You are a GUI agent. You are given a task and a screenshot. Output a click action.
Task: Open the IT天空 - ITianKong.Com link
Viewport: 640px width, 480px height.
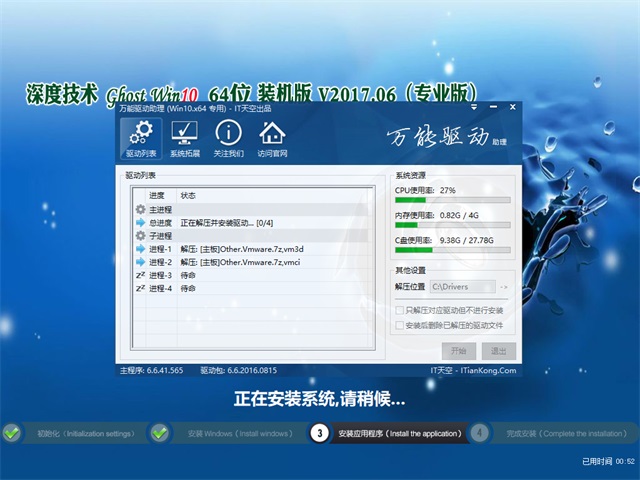pos(473,370)
